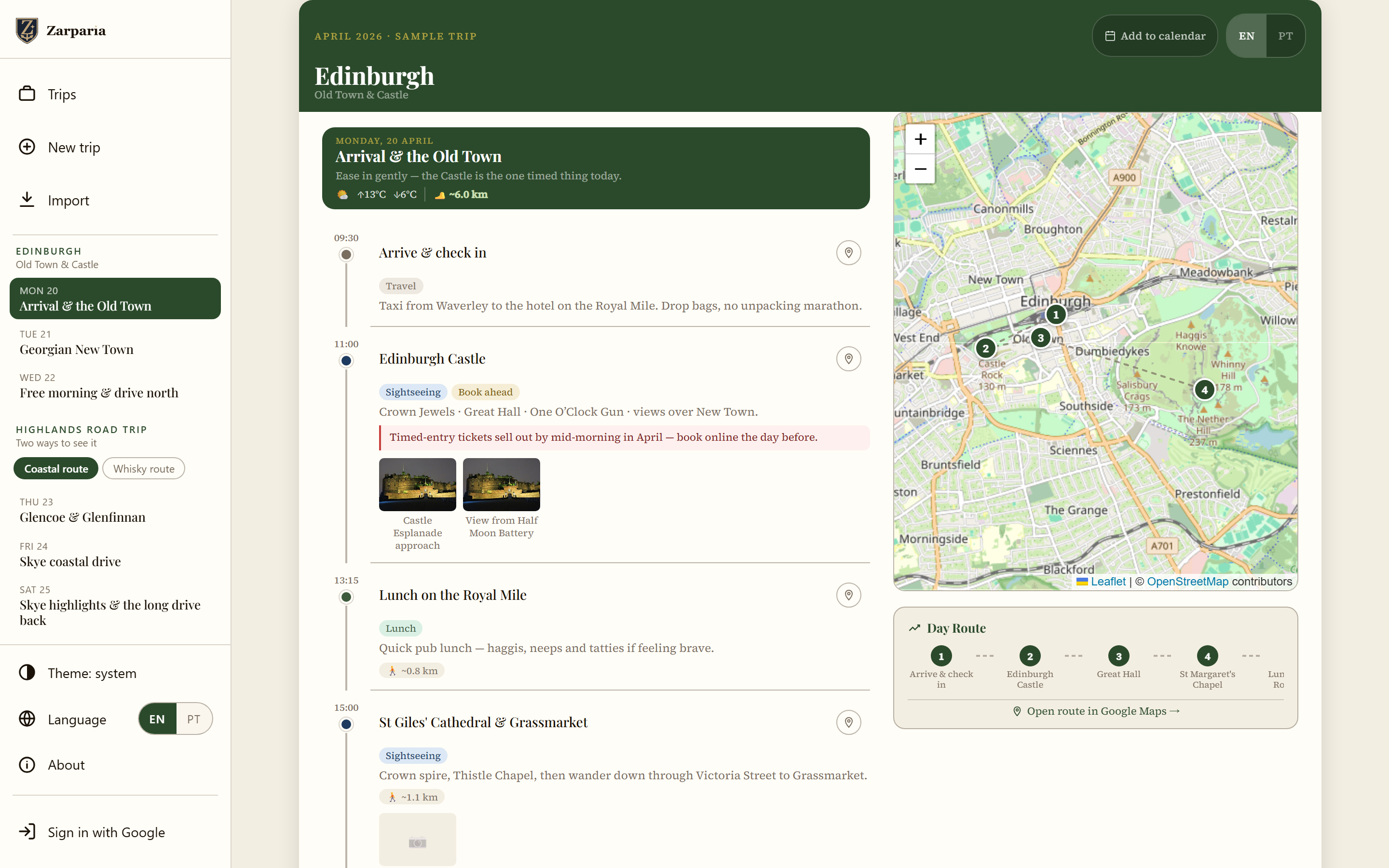
Task: Open the New trip menu item
Action: pos(115,147)
